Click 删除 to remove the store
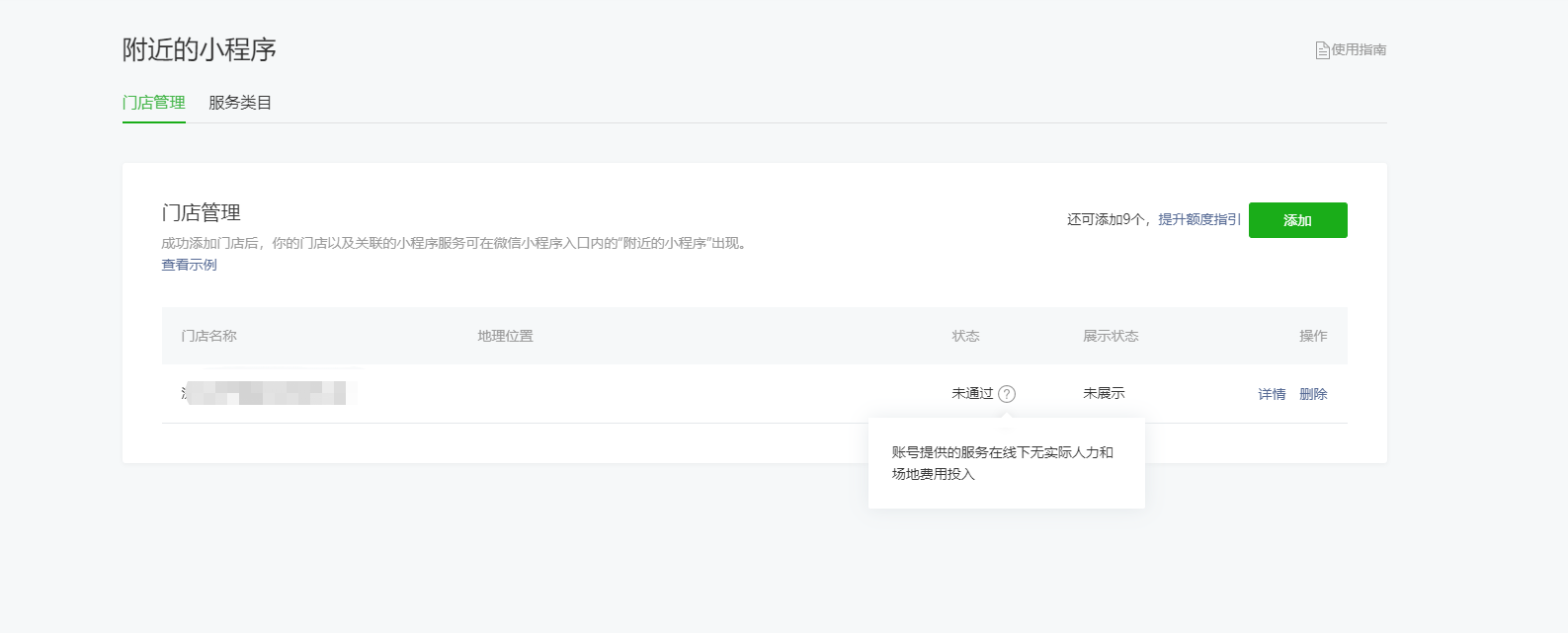Image resolution: width=1568 pixels, height=633 pixels. [x=1313, y=394]
